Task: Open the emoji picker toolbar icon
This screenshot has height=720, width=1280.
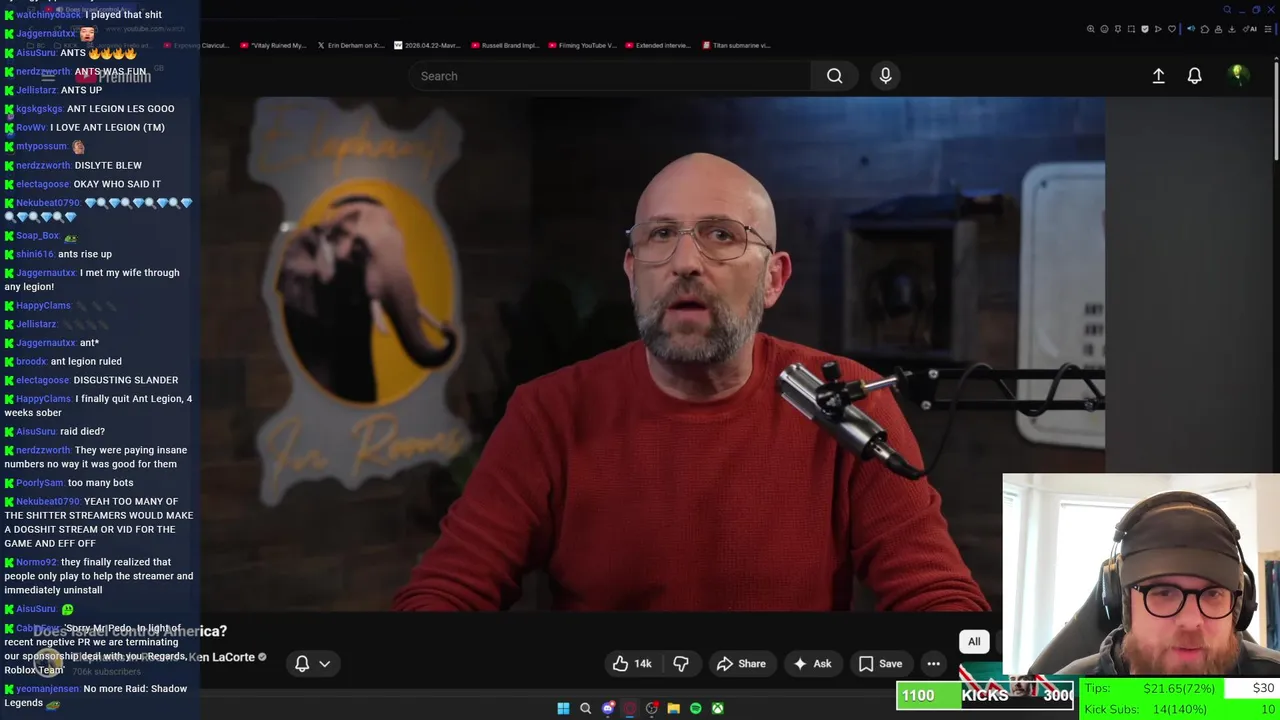Action: (x=1104, y=29)
